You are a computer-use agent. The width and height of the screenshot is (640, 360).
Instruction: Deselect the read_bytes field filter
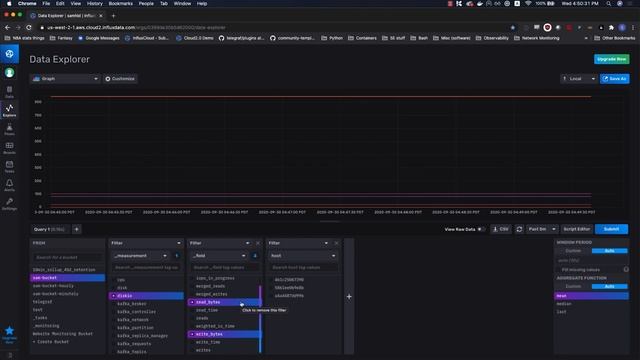click(x=224, y=302)
